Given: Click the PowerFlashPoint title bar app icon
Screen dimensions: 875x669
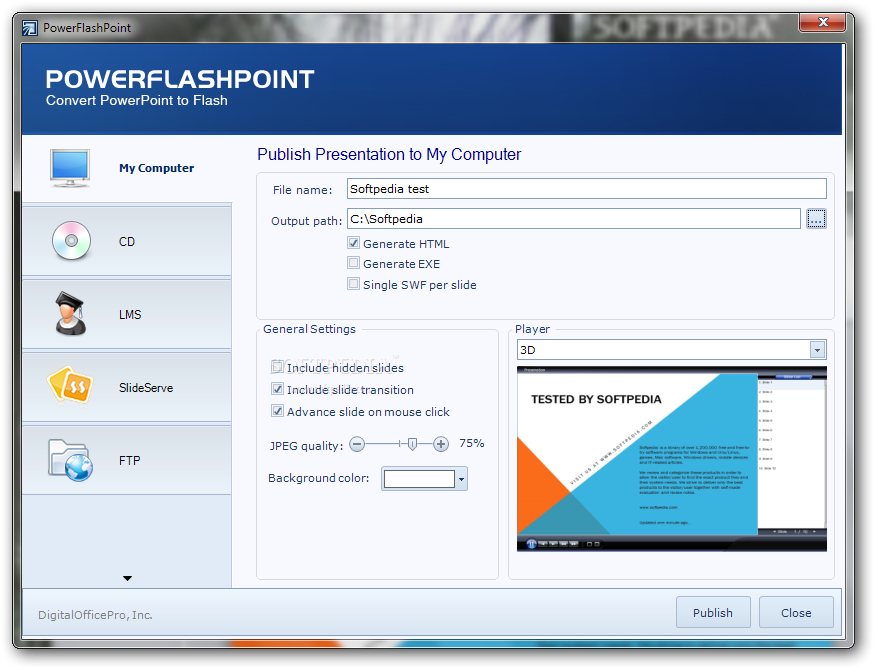Looking at the screenshot, I should tap(30, 28).
